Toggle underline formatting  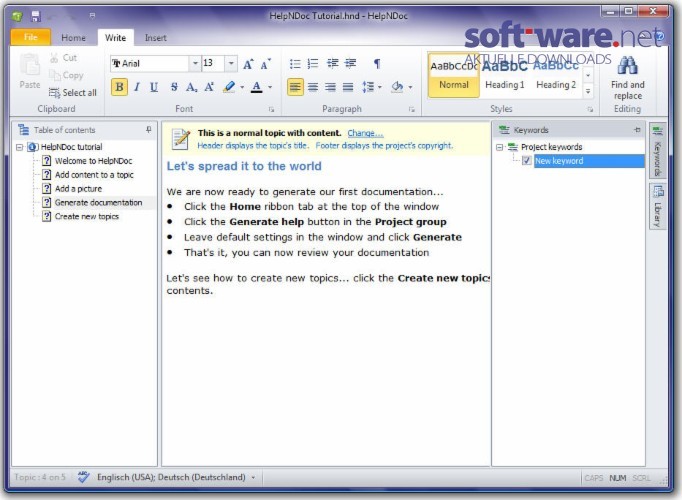(x=154, y=87)
